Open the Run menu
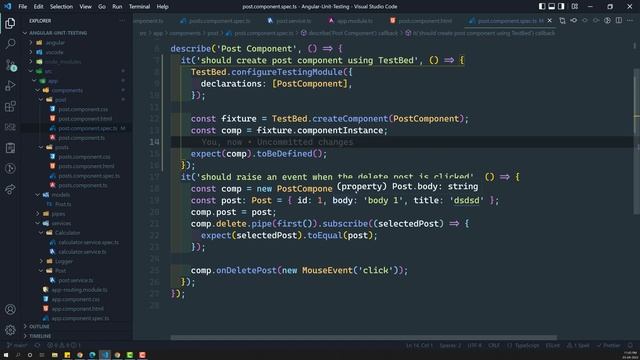Screen dimensions: 640x360 pyautogui.click(x=117, y=7)
